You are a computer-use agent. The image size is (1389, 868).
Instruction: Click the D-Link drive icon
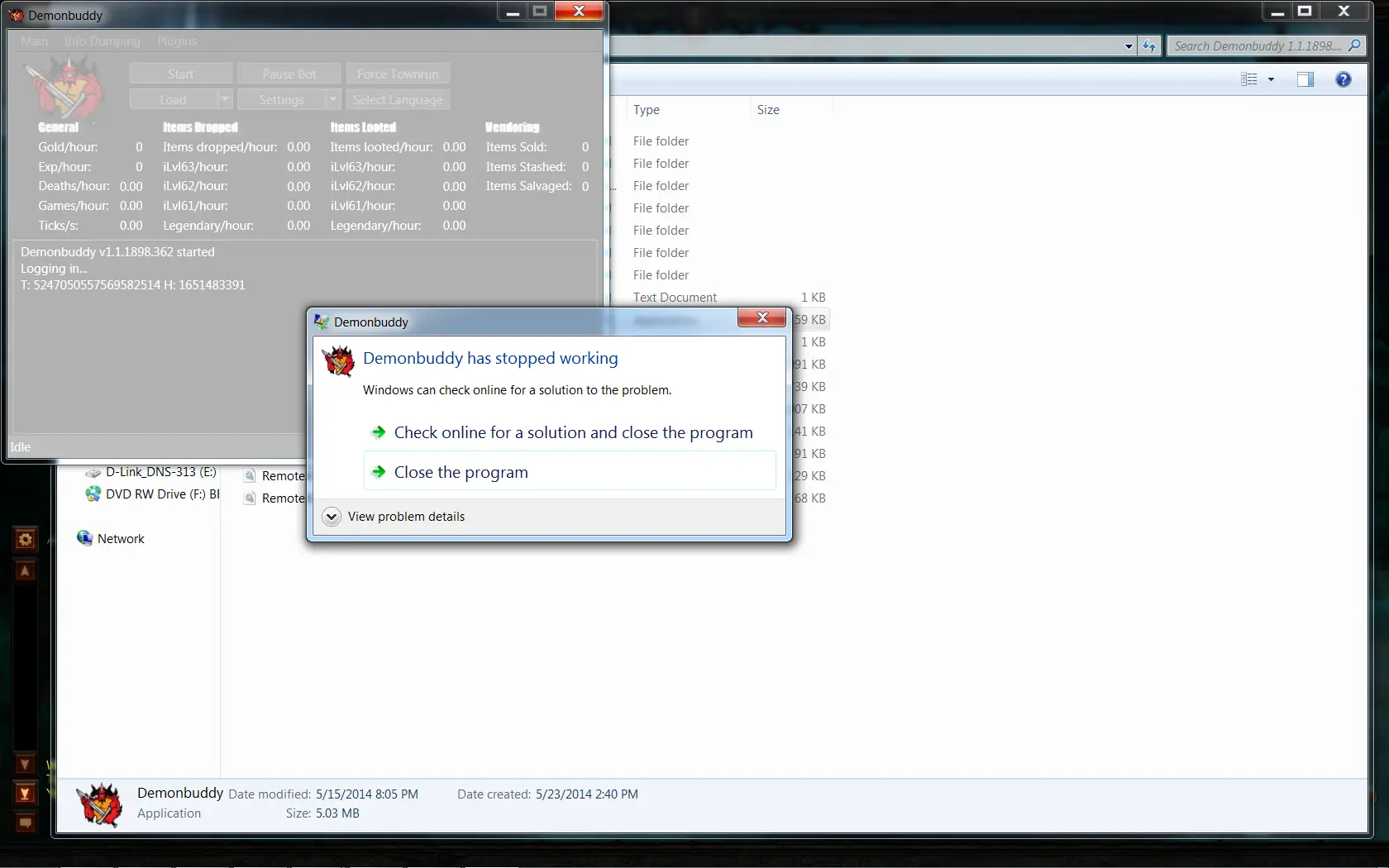pos(93,473)
